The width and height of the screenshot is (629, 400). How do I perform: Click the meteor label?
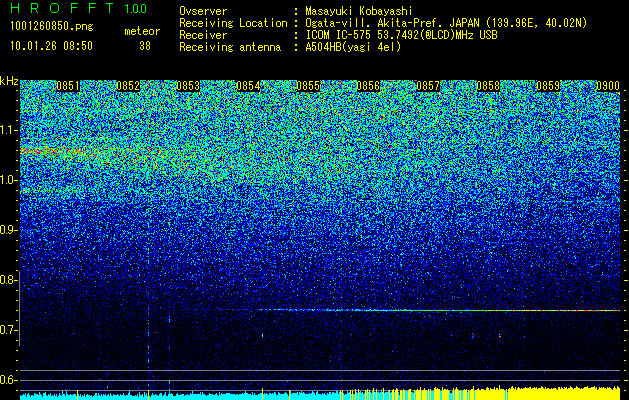pyautogui.click(x=142, y=31)
